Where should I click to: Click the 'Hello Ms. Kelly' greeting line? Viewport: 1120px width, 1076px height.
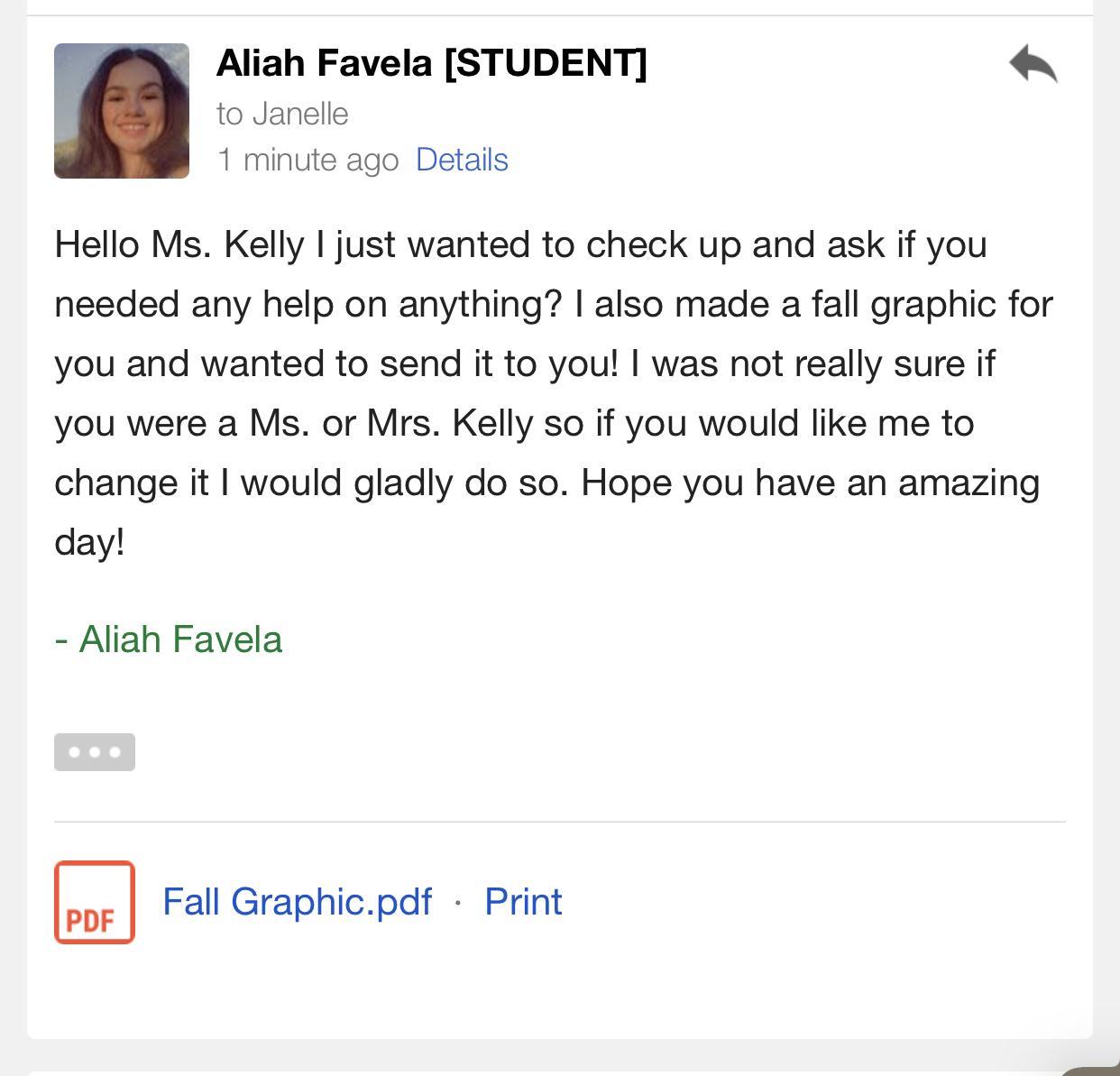[179, 244]
